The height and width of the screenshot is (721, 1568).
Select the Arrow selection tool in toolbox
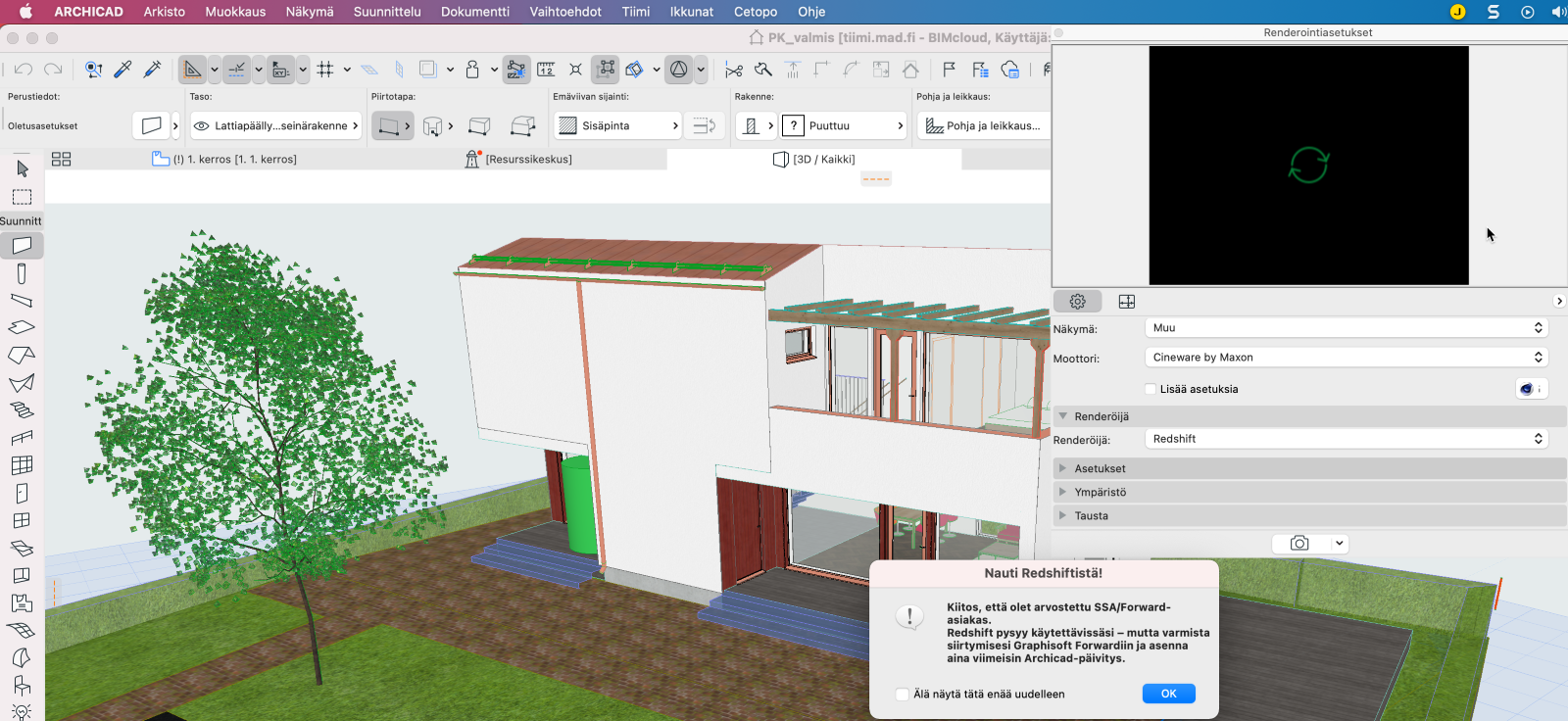click(x=22, y=168)
